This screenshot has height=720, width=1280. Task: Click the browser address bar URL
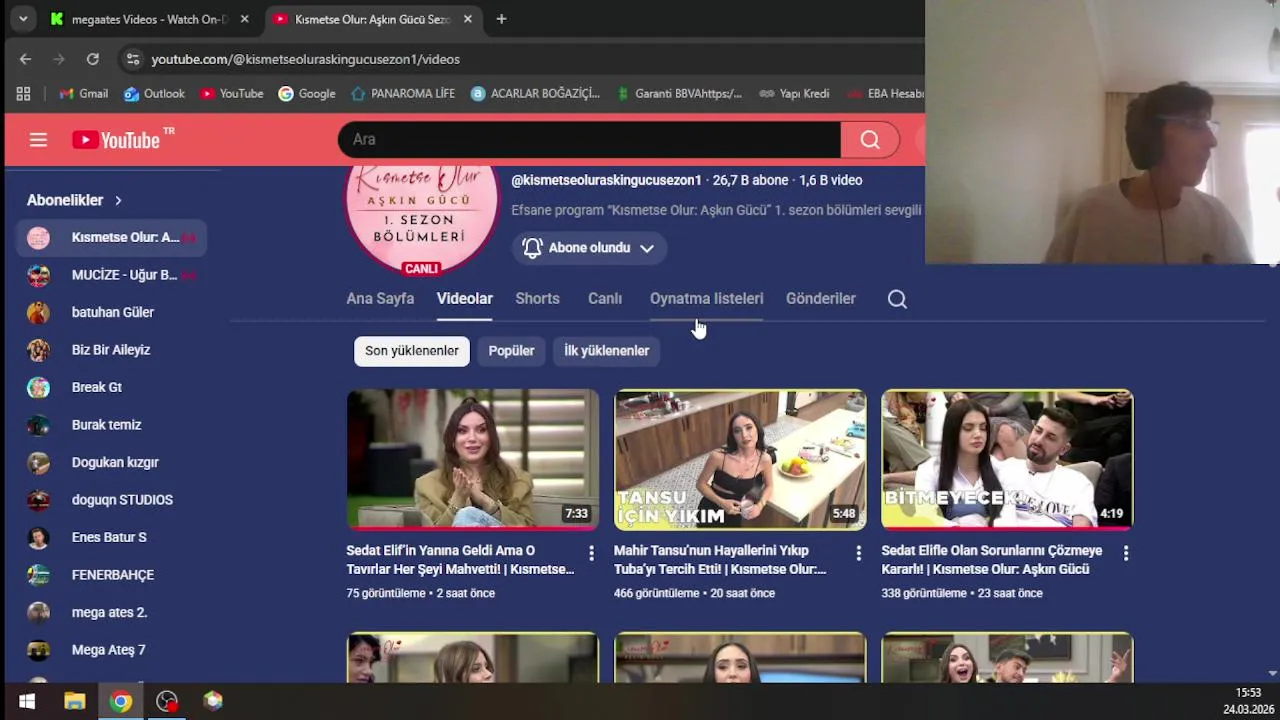[x=305, y=59]
